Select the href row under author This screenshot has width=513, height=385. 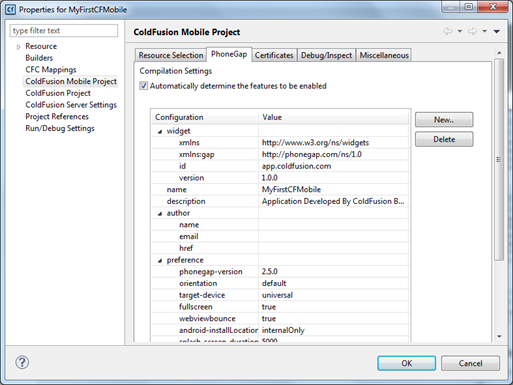186,248
